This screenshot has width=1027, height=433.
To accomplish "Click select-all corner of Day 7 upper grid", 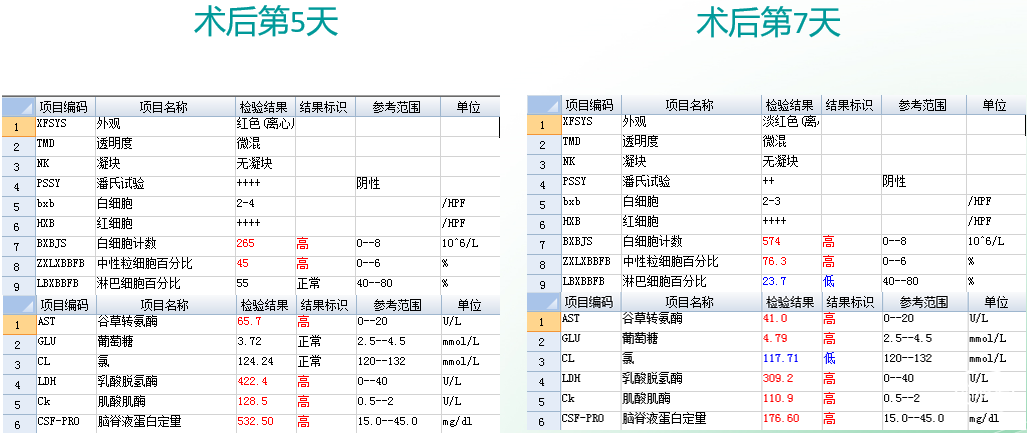I will coord(544,105).
